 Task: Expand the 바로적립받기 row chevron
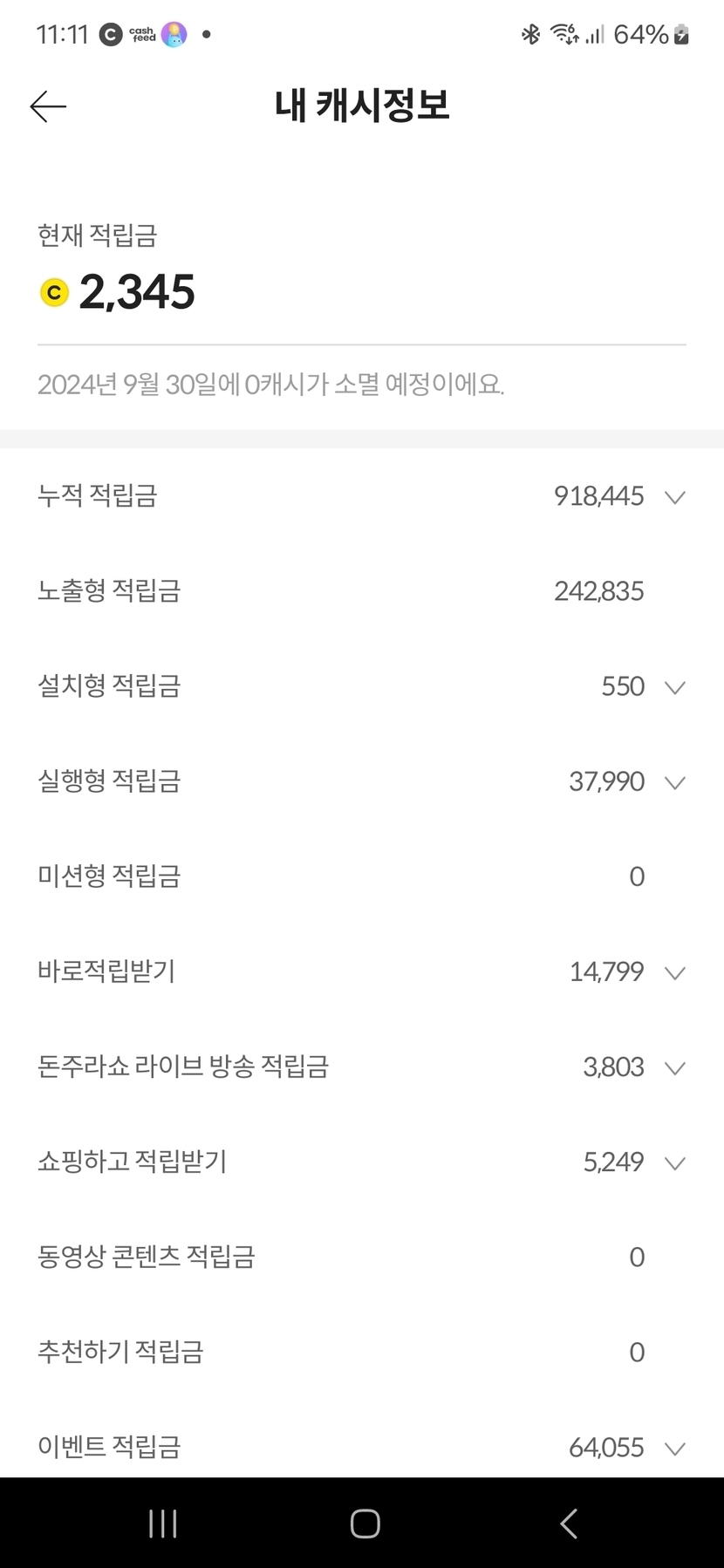tap(674, 972)
